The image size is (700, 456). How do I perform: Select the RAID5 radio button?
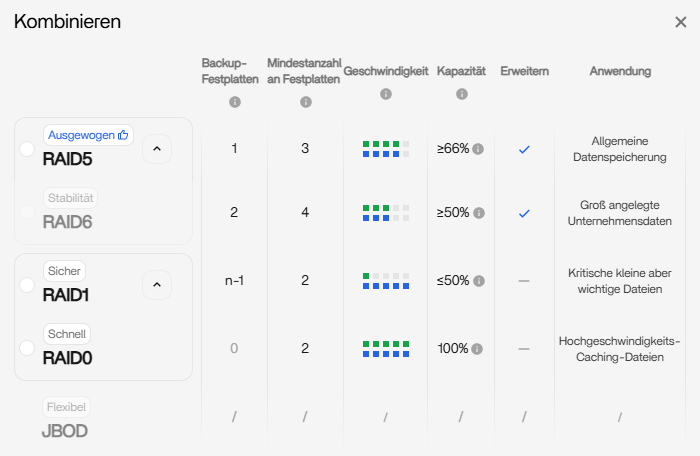click(x=27, y=149)
